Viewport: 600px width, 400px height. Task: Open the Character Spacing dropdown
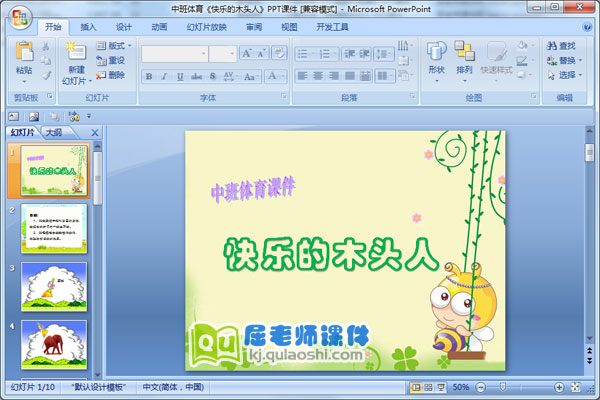point(230,77)
